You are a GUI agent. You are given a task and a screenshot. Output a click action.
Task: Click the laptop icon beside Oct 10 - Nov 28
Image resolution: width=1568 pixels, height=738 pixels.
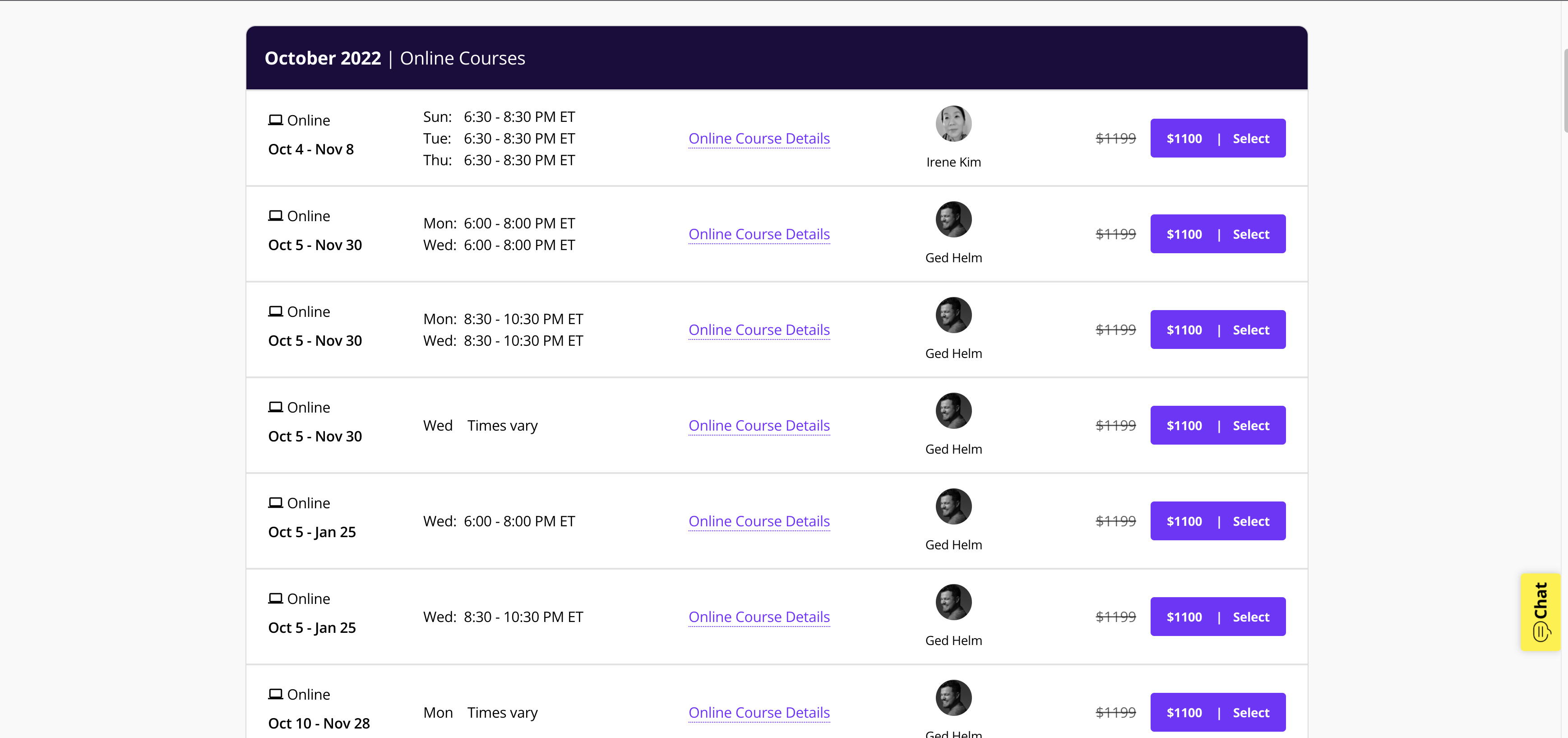point(275,694)
